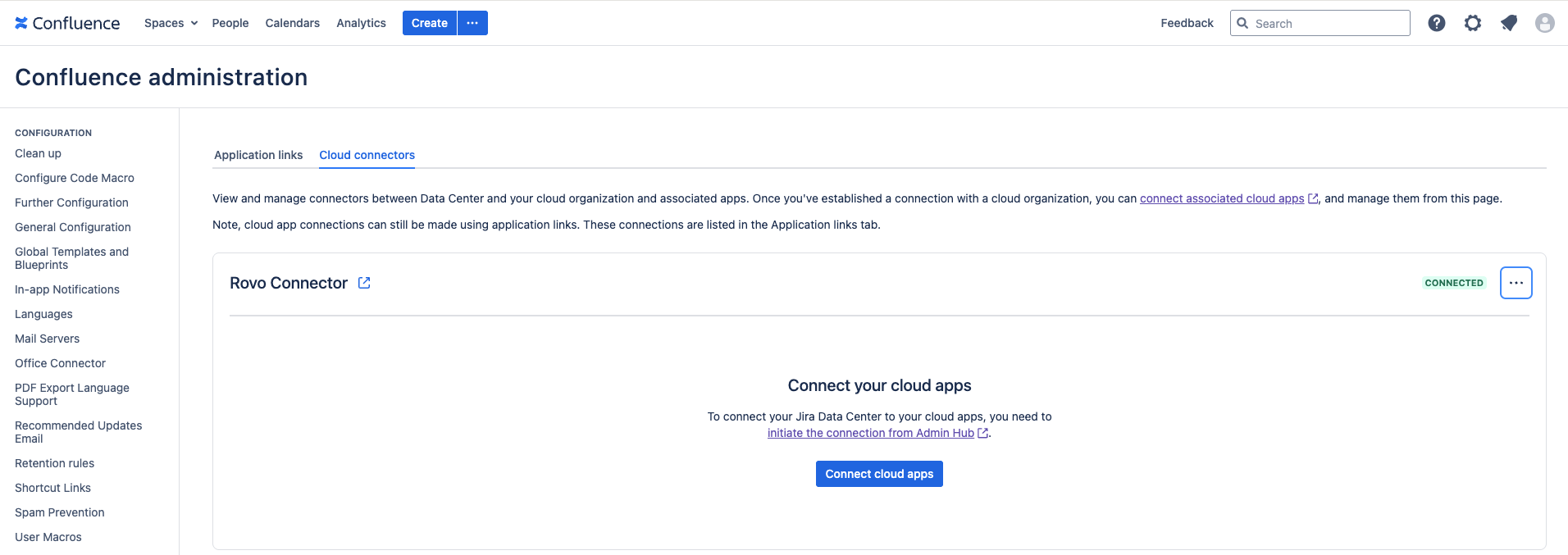1568x555 pixels.
Task: Open Spam Prevention settings
Action: (60, 512)
